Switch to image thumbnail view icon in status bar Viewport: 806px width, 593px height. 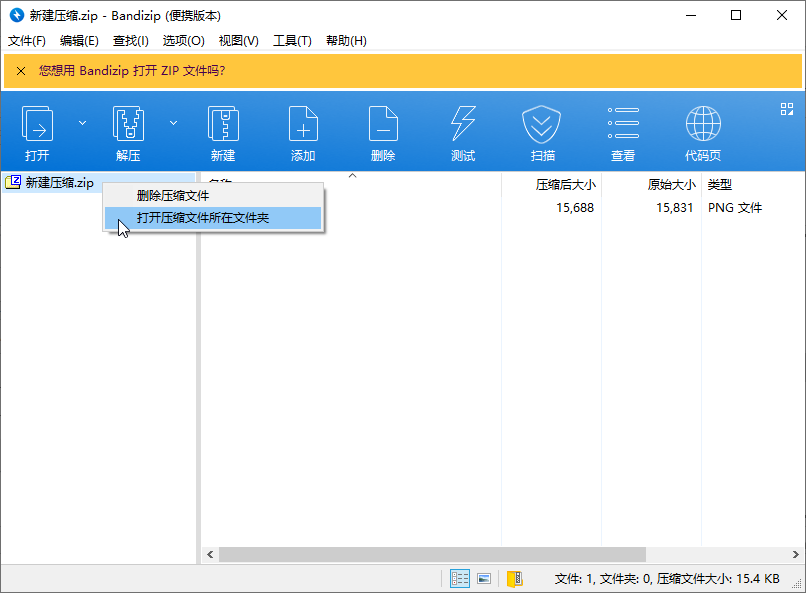[x=484, y=579]
